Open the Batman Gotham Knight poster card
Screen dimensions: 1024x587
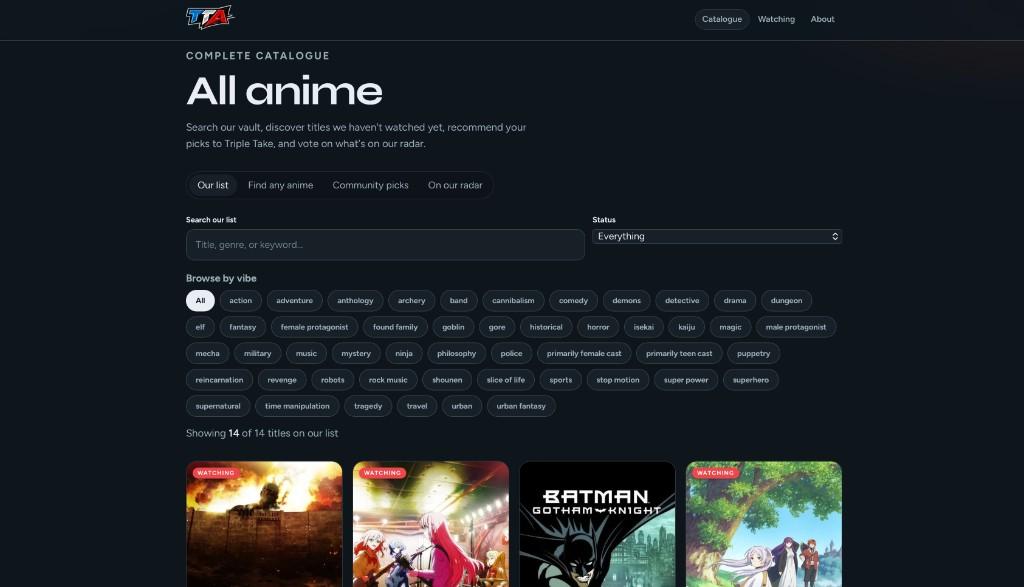point(597,524)
